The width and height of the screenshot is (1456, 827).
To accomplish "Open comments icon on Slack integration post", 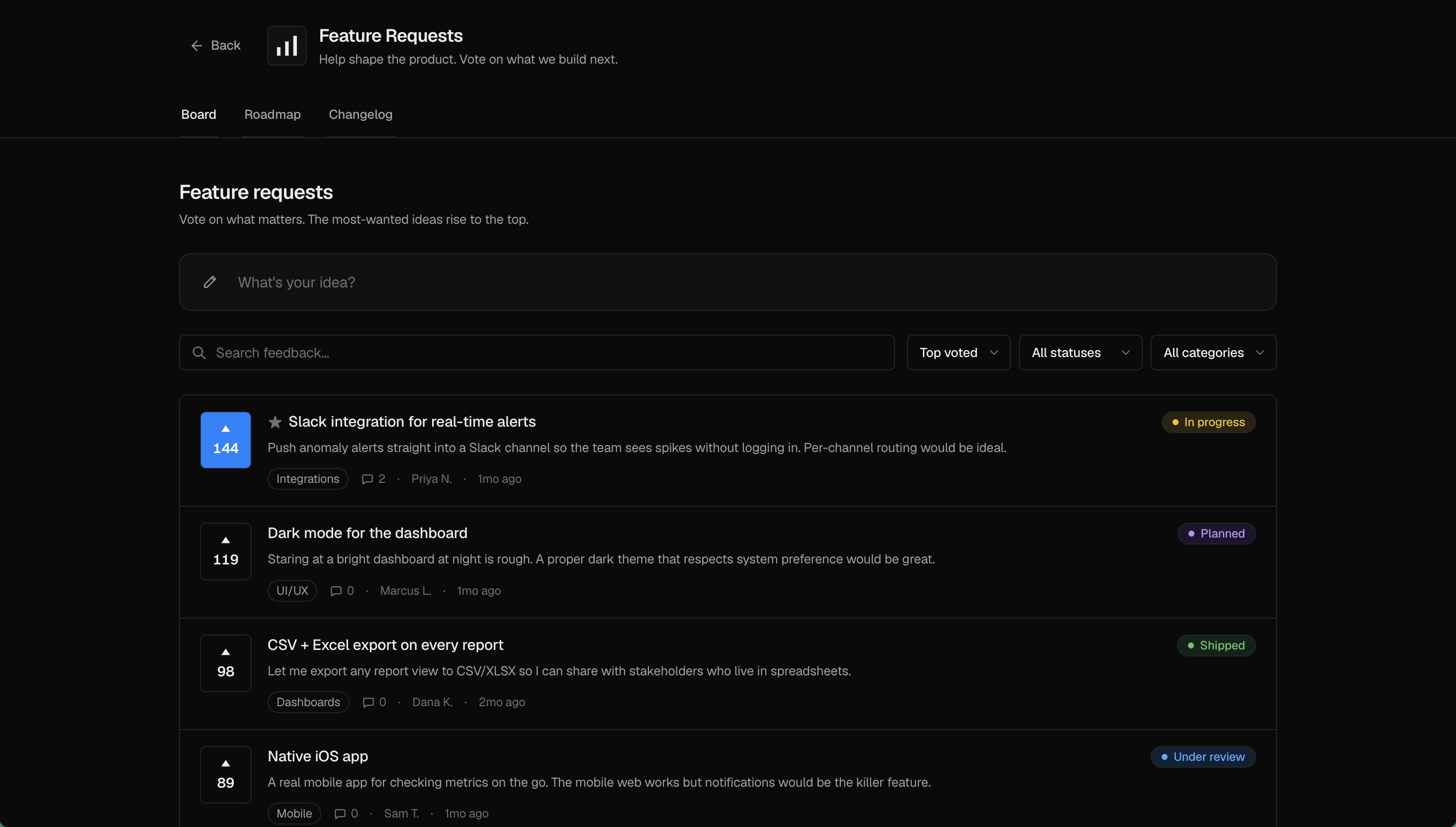I will [x=367, y=479].
